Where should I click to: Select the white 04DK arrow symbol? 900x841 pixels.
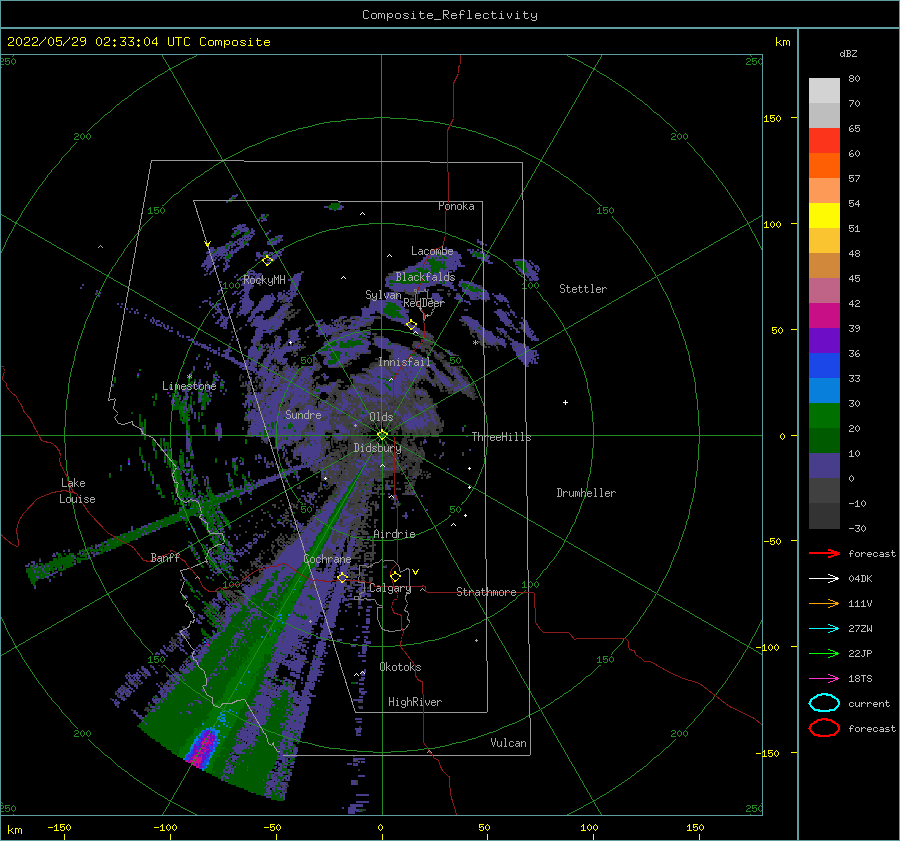tap(824, 579)
